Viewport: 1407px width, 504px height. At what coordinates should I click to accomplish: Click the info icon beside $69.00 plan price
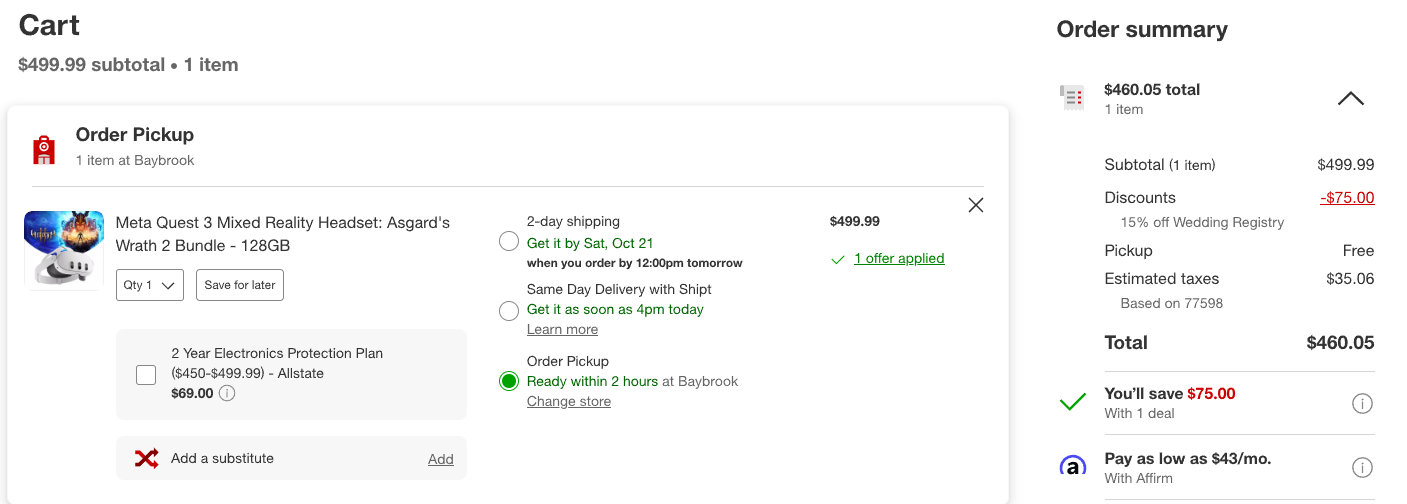pyautogui.click(x=227, y=393)
